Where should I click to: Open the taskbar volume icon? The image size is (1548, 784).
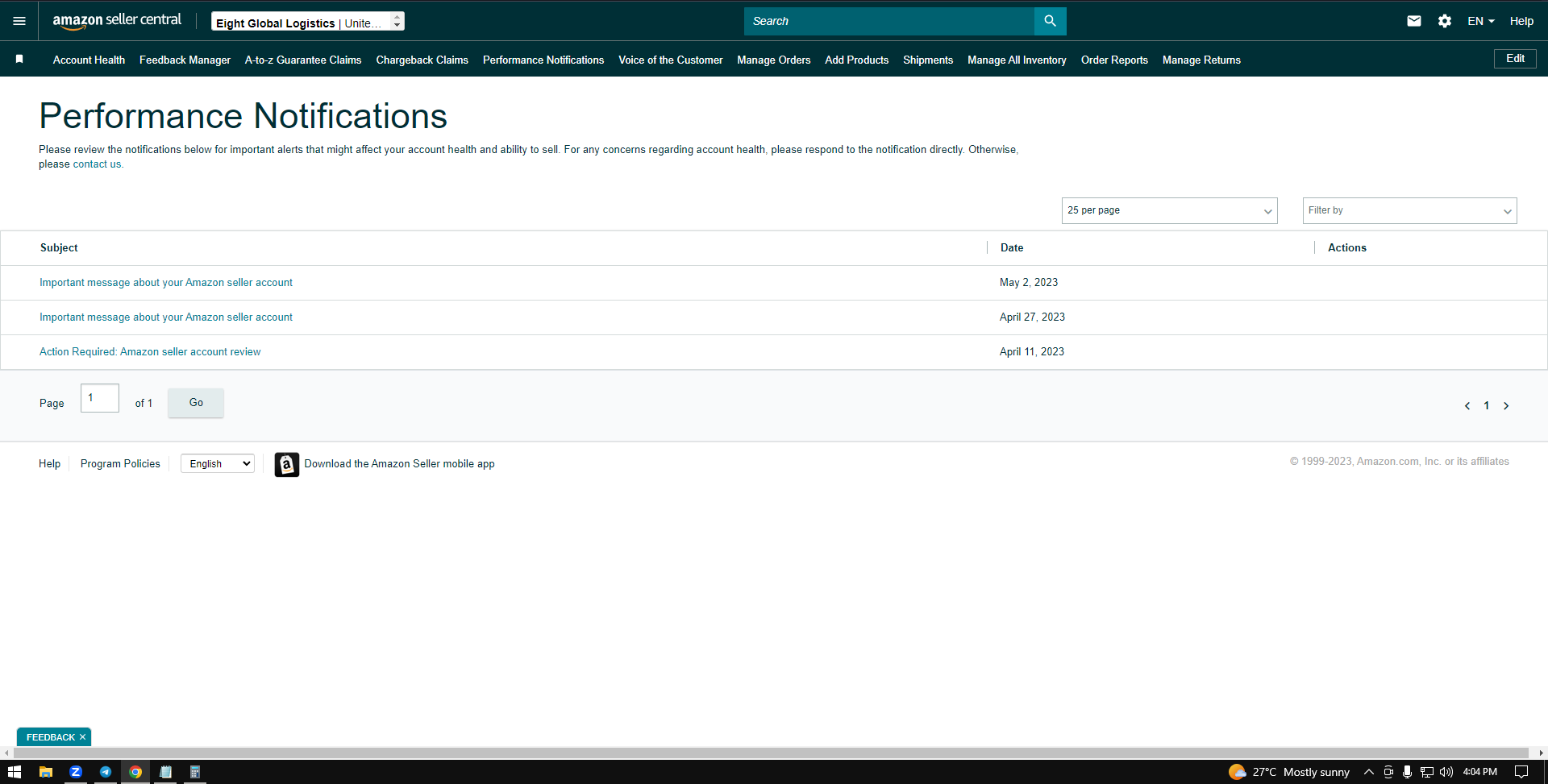tap(1446, 772)
